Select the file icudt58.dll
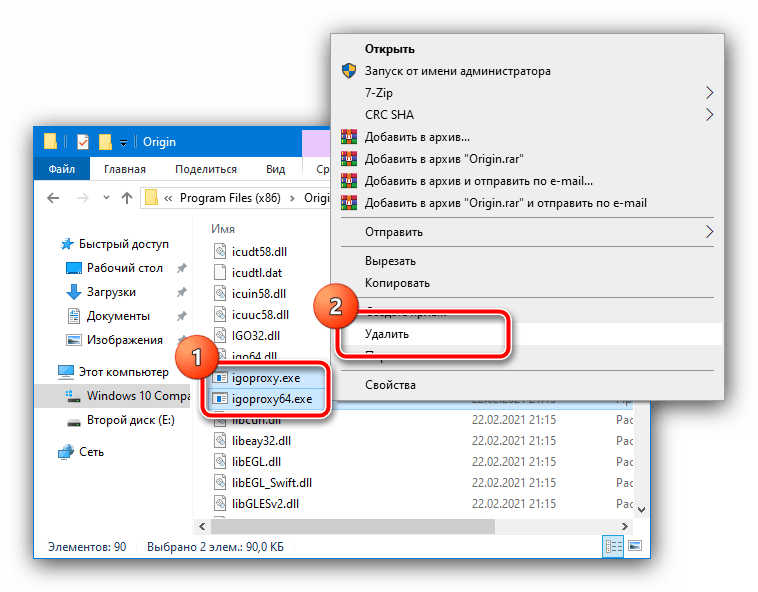This screenshot has height=592, width=758. click(x=259, y=252)
